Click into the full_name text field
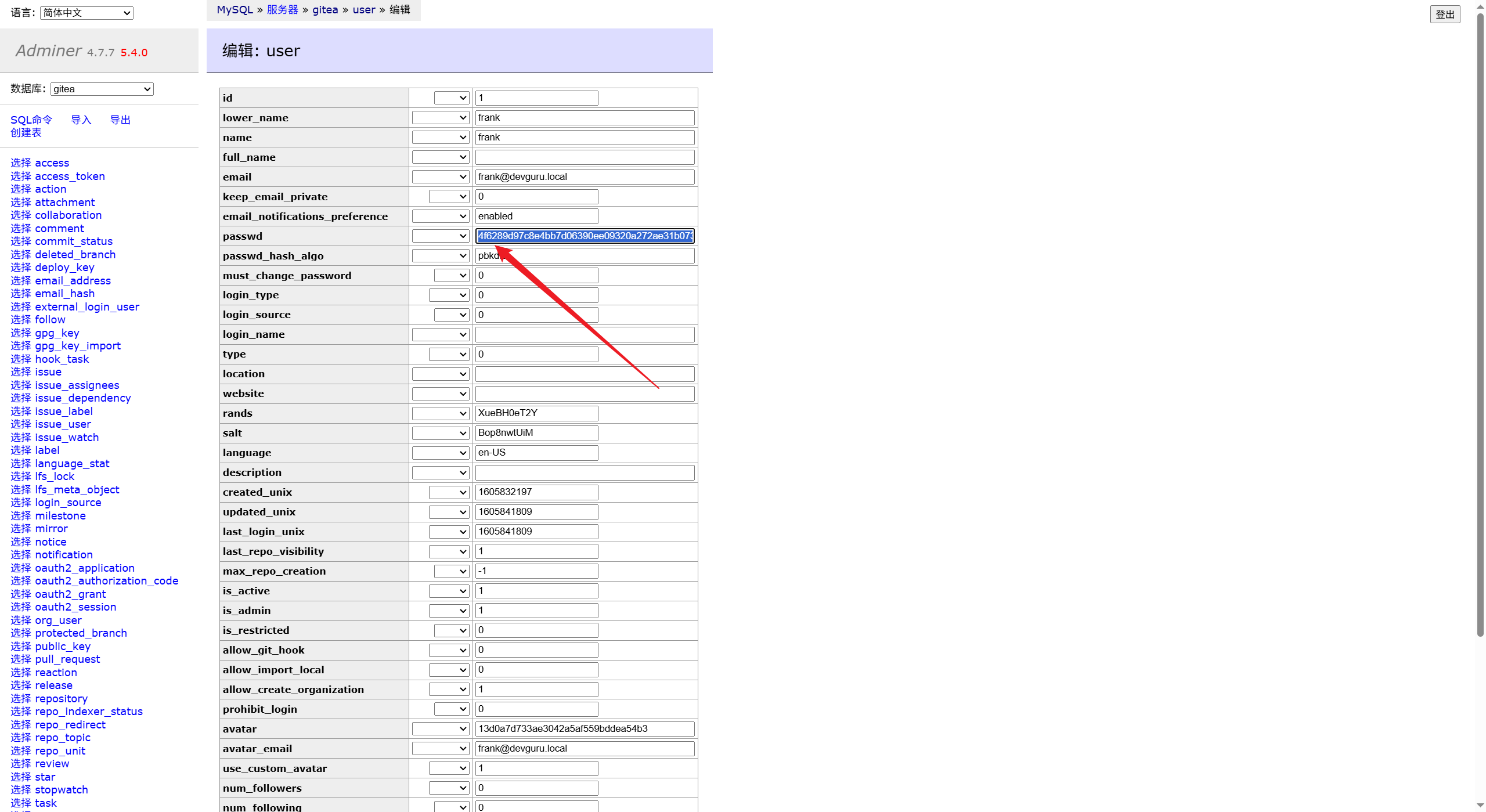 tap(585, 157)
